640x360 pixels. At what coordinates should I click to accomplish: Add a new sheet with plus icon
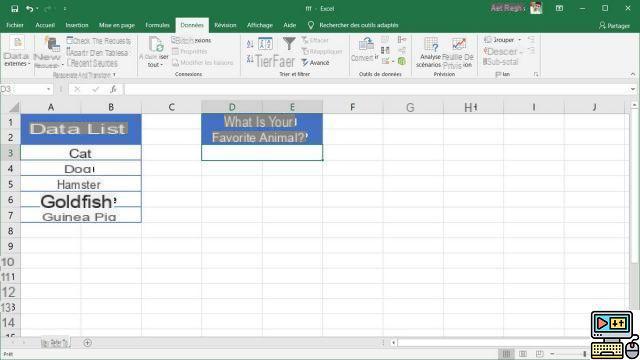(x=87, y=343)
